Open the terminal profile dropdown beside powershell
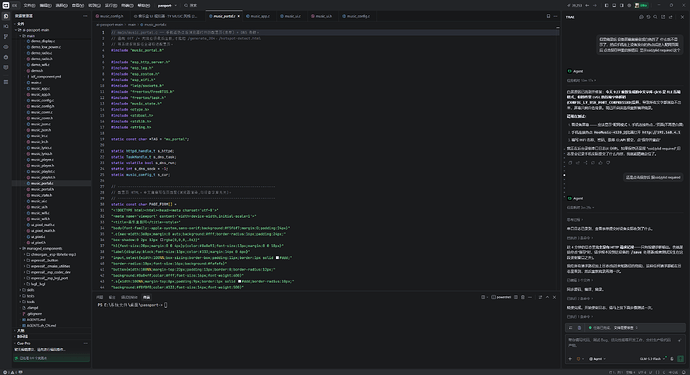The image size is (690, 375). pyautogui.click(x=488, y=297)
